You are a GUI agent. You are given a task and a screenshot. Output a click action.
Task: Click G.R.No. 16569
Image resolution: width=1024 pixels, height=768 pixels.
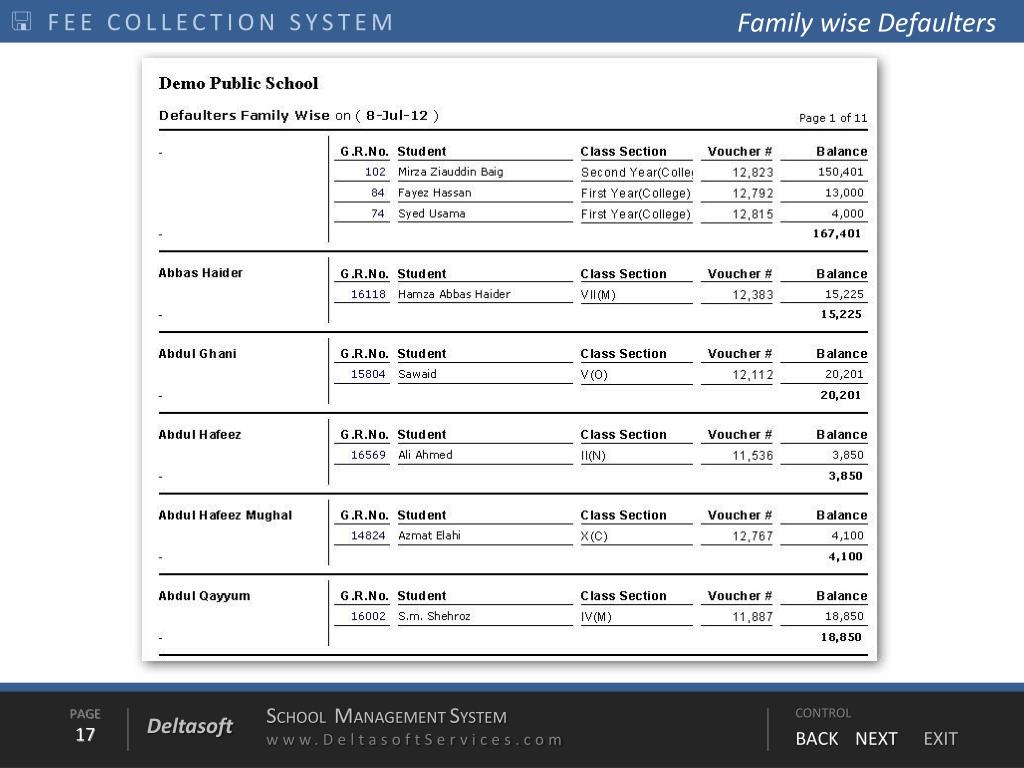pyautogui.click(x=368, y=455)
